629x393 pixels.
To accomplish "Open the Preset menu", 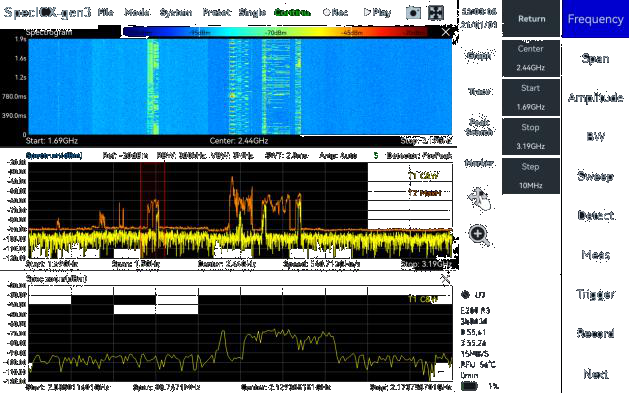I will pos(217,12).
